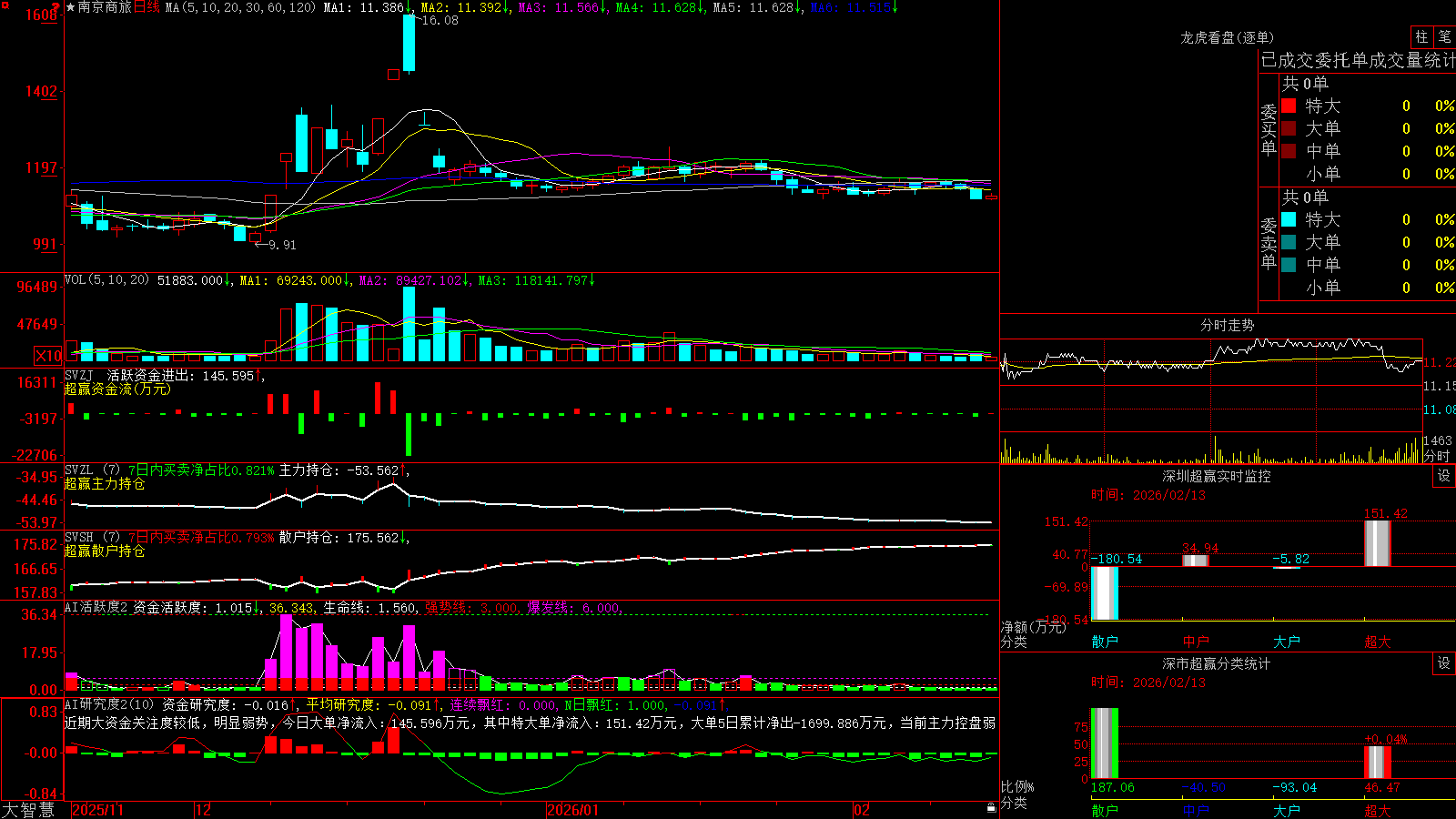Select the VOL(5,10,20) indicator label
The width and height of the screenshot is (1456, 819).
coord(106,280)
